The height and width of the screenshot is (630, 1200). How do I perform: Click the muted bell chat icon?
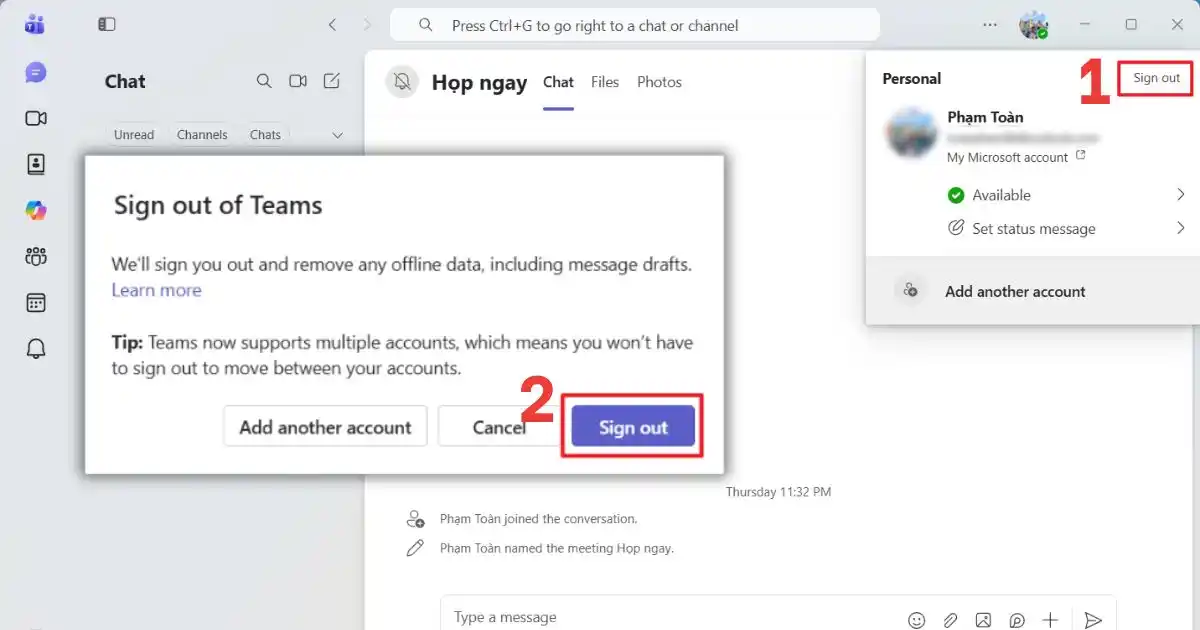click(402, 82)
